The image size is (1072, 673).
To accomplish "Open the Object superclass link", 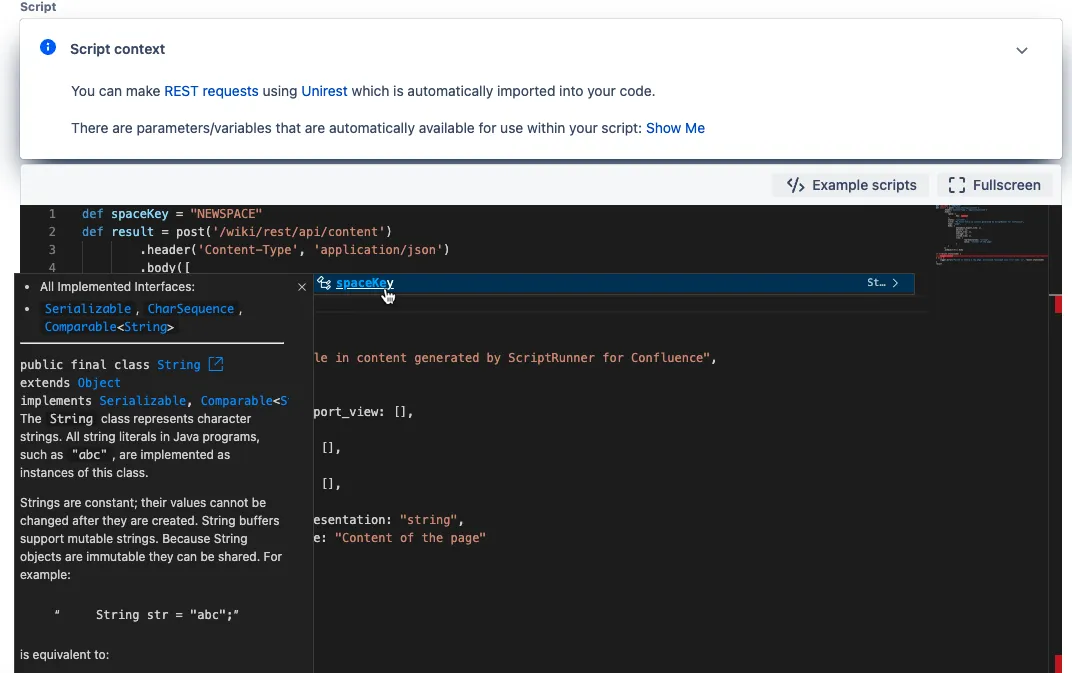I will pyautogui.click(x=99, y=383).
